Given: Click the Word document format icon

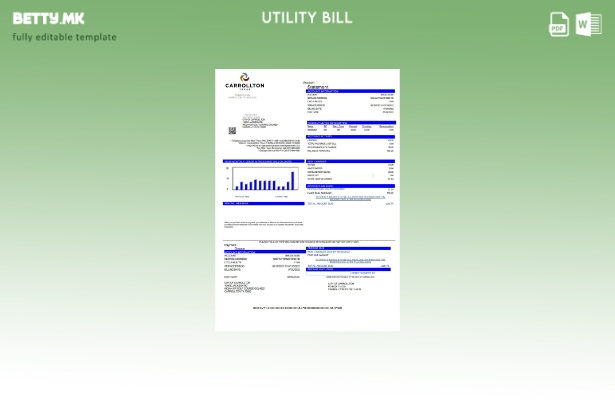Looking at the screenshot, I should (x=588, y=24).
